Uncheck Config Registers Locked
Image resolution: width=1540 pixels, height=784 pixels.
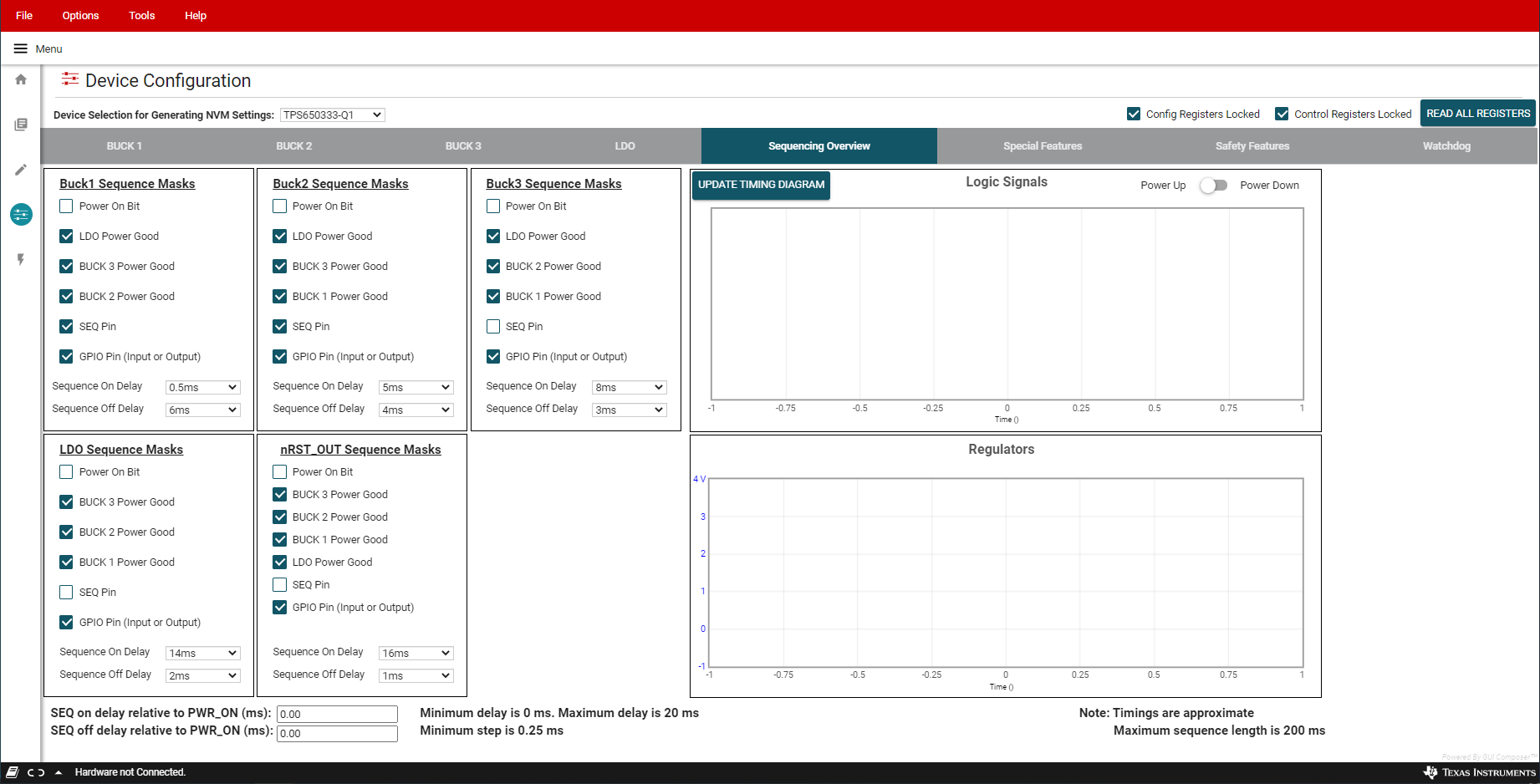[1134, 114]
